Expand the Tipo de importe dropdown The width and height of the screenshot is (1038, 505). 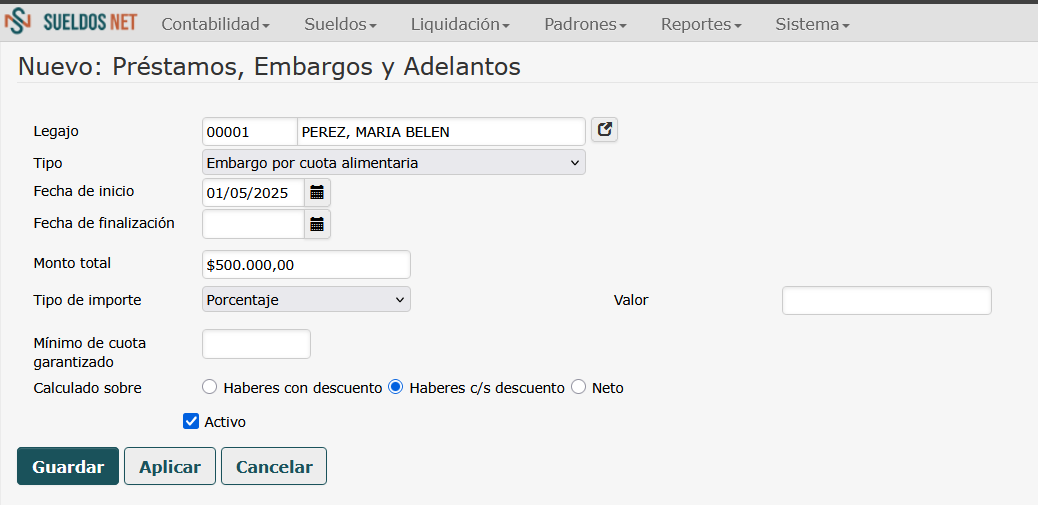pyautogui.click(x=306, y=299)
